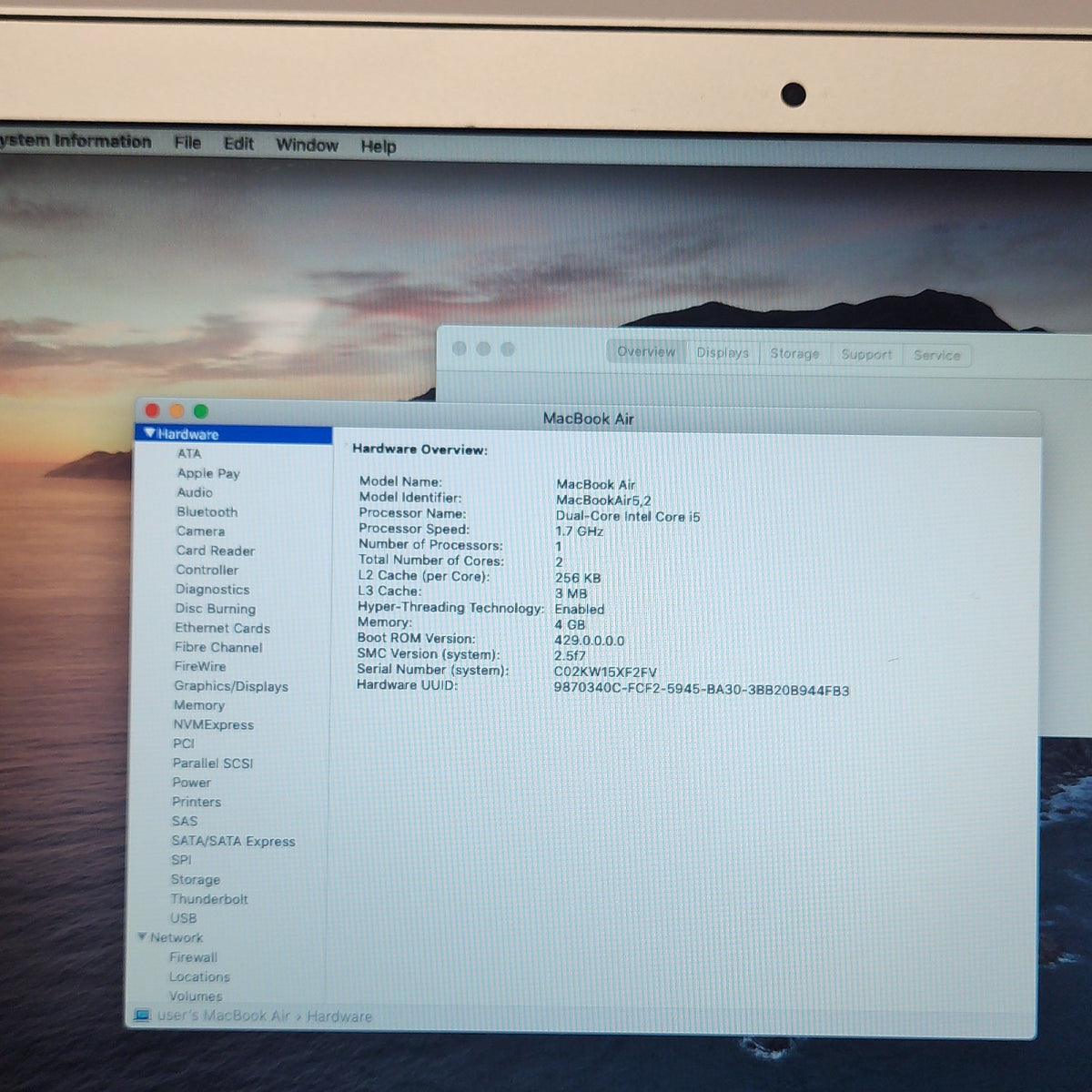
Task: Switch to the Support tab
Action: 866,355
